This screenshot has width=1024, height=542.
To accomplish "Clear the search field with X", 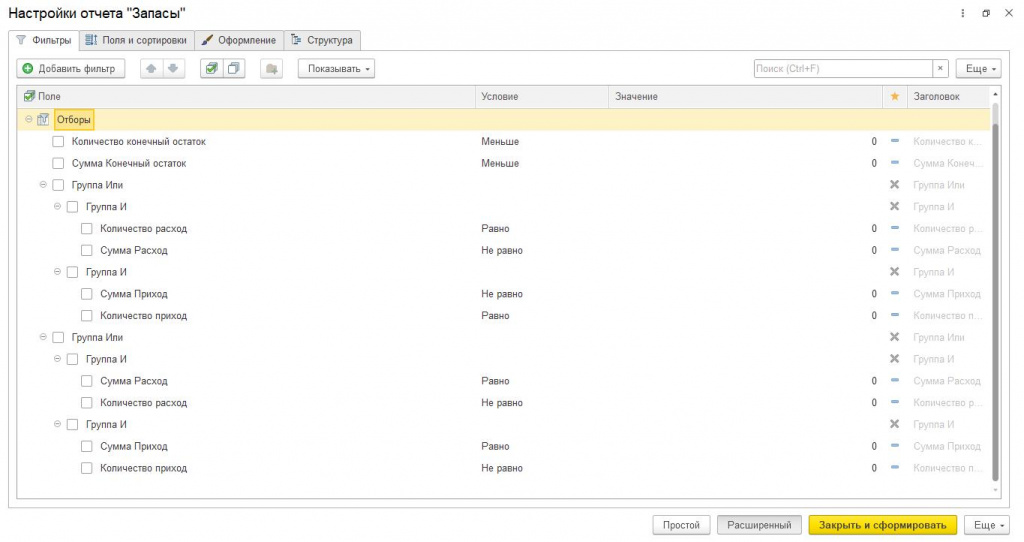I will [940, 69].
